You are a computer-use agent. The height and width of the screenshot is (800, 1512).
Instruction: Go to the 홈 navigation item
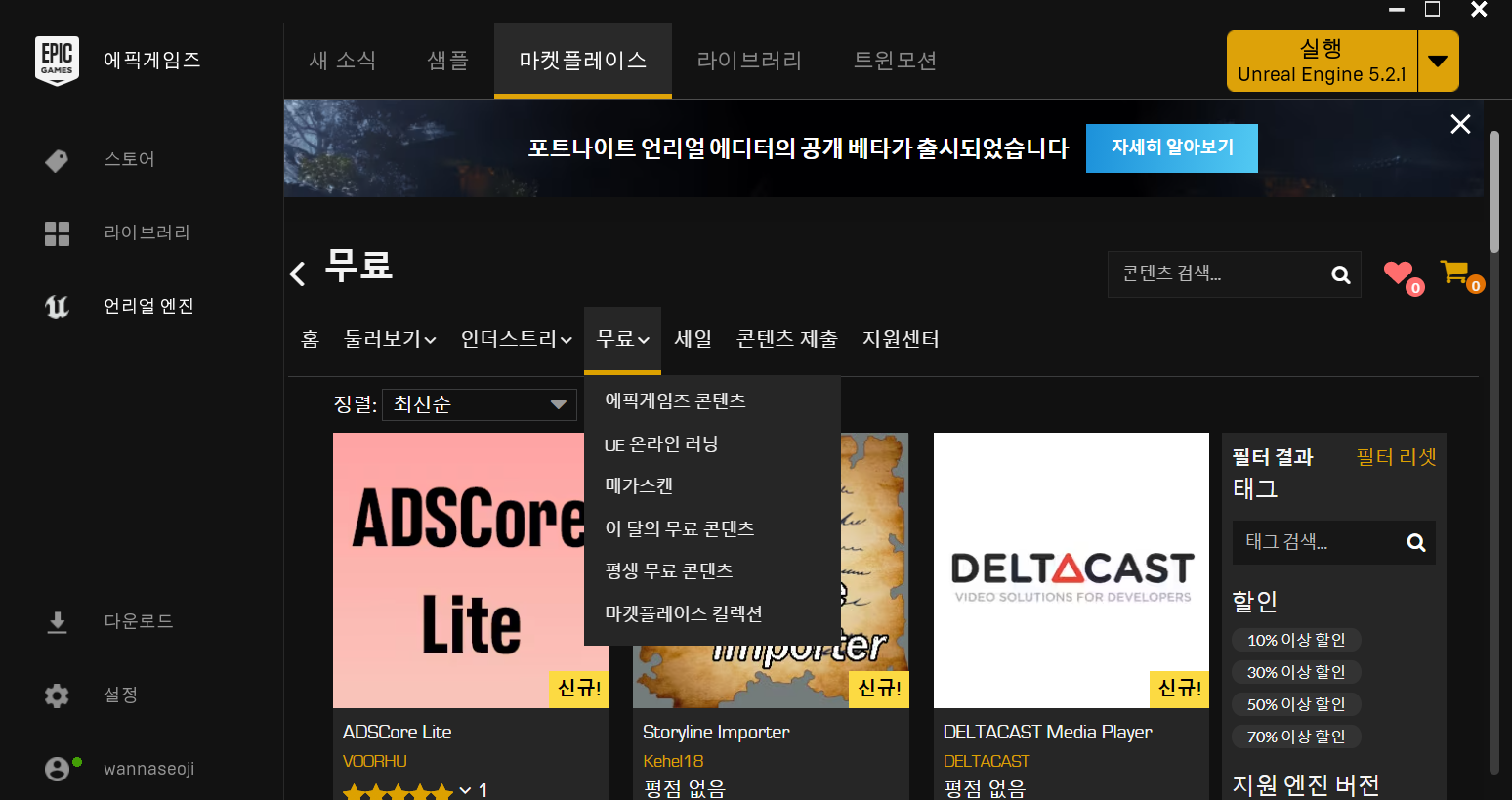(311, 339)
